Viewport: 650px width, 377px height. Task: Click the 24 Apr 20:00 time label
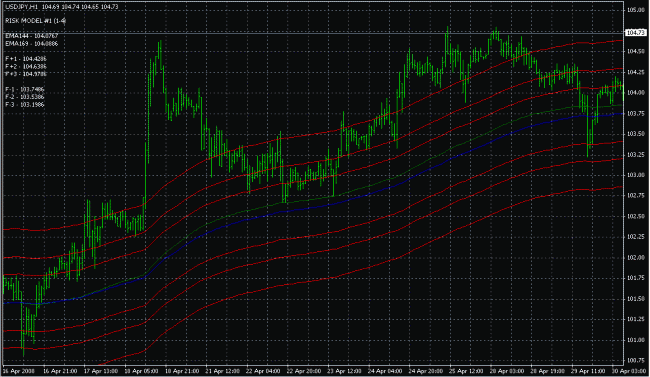tap(426, 371)
